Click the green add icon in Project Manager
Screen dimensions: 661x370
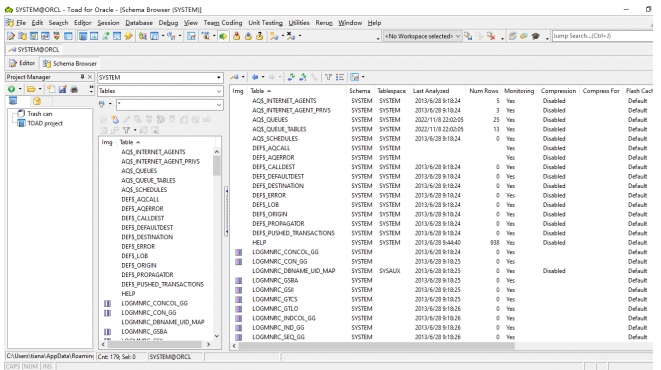point(11,89)
